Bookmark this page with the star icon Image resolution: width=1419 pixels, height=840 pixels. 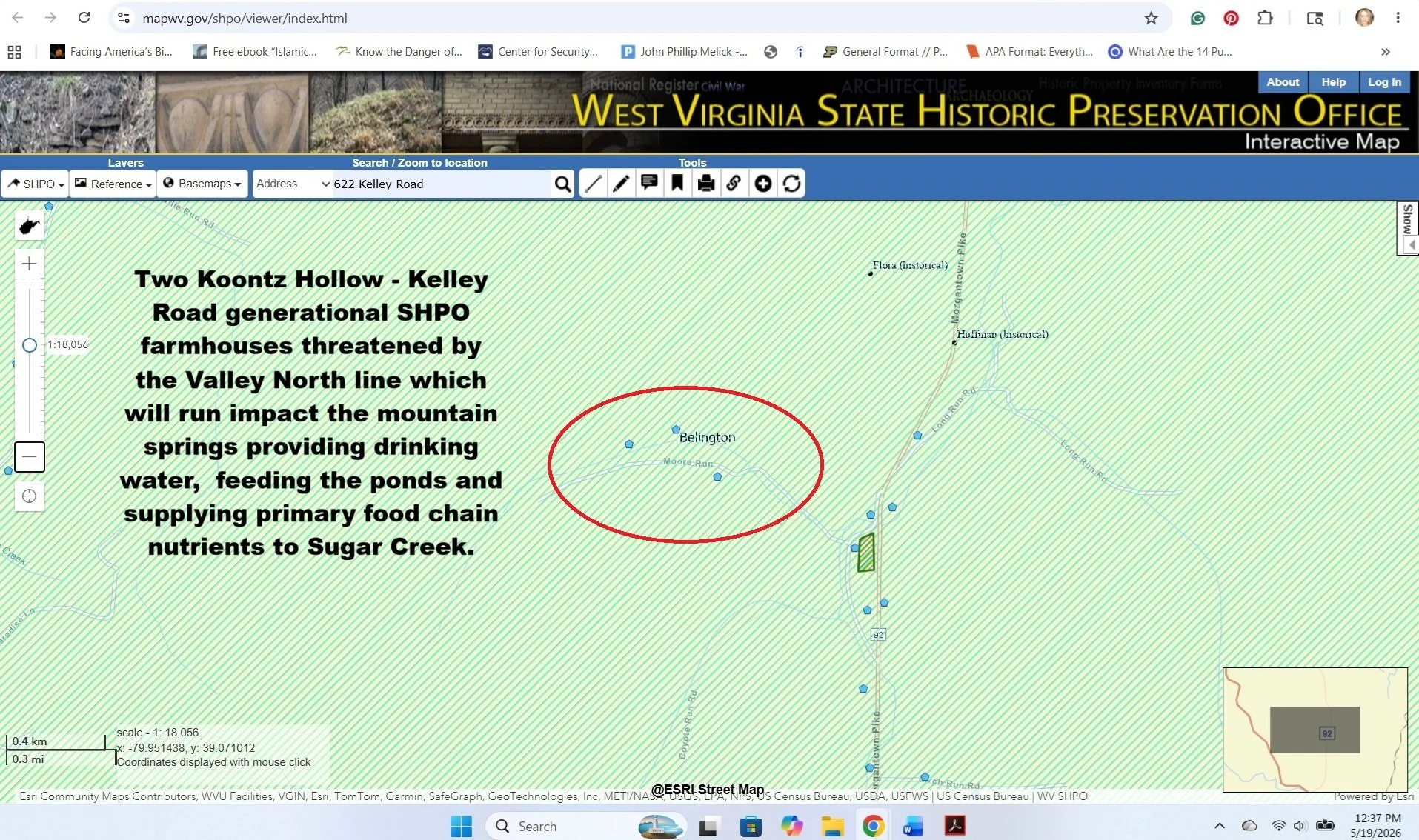coord(1151,18)
